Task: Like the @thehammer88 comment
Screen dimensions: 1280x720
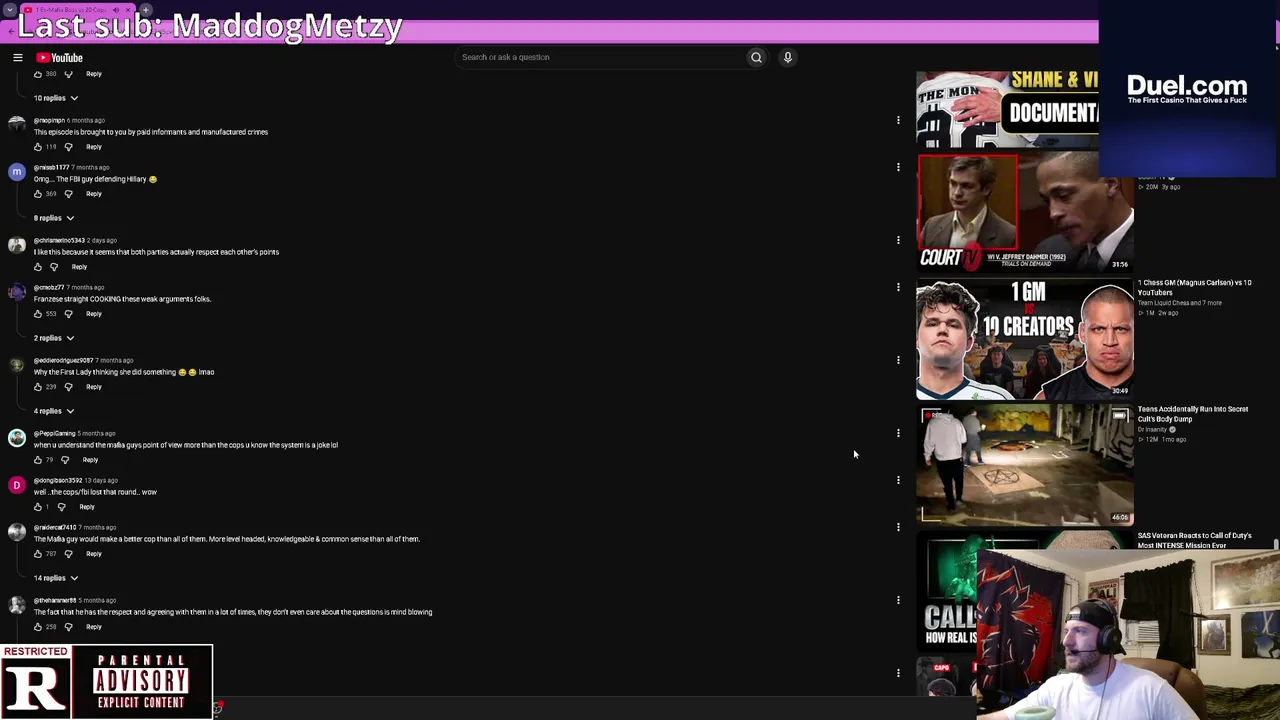Action: [38, 627]
